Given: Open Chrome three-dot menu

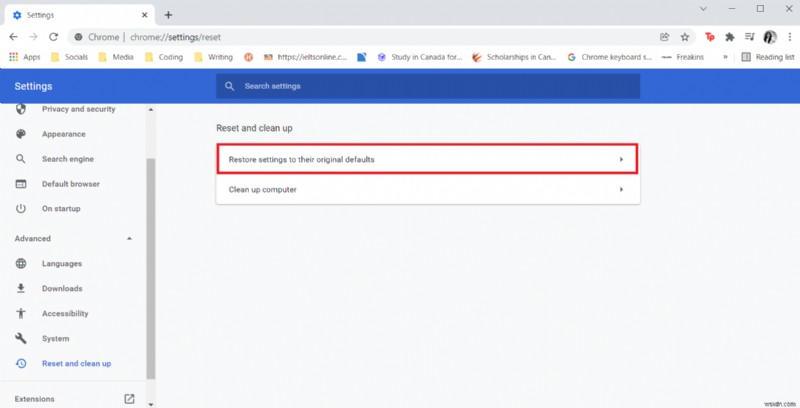Looking at the screenshot, I should click(x=790, y=37).
